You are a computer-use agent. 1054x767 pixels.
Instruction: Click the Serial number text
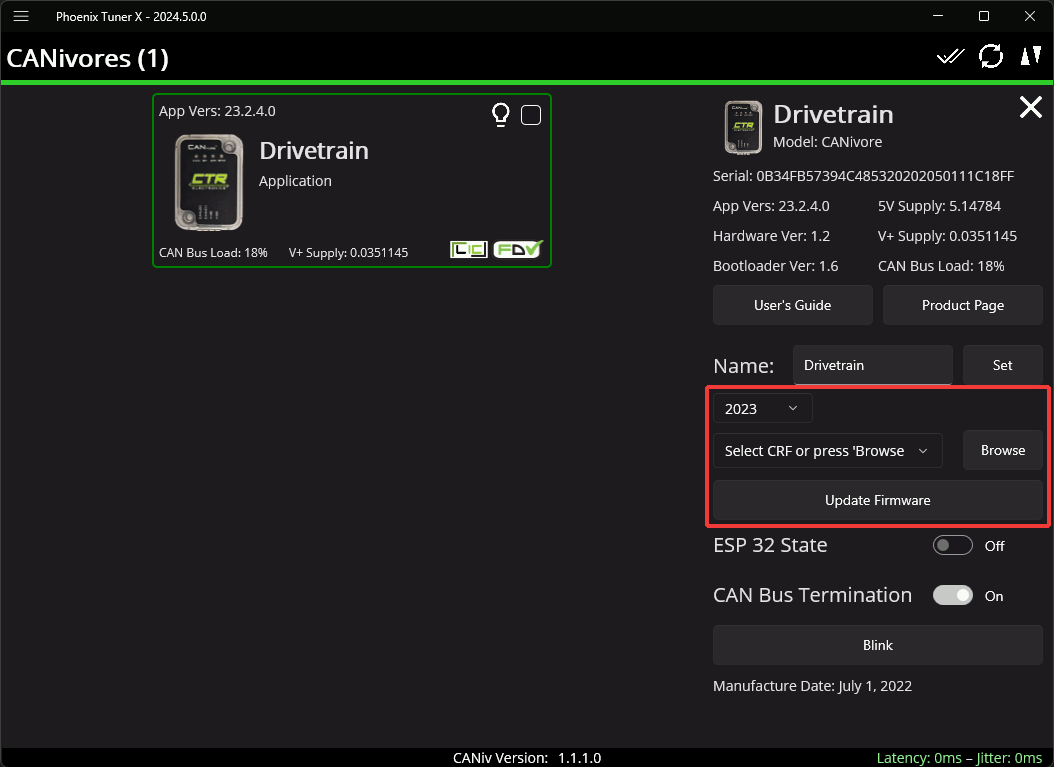click(x=863, y=176)
